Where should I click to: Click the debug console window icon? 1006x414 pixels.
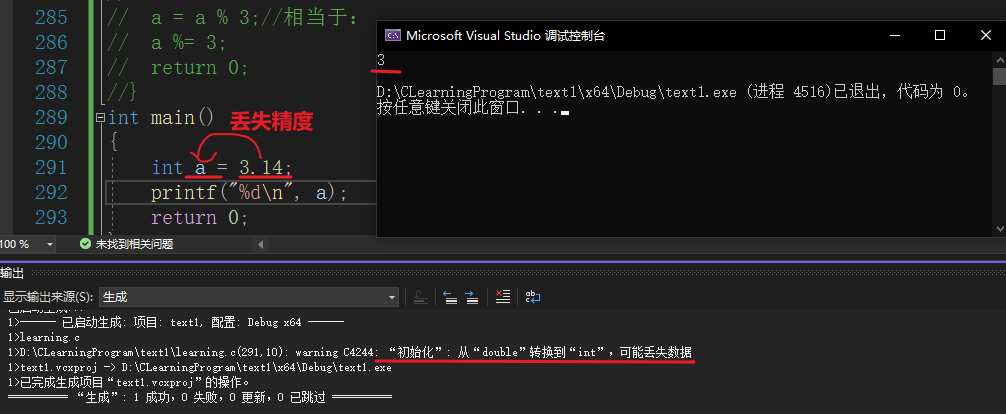click(x=392, y=35)
